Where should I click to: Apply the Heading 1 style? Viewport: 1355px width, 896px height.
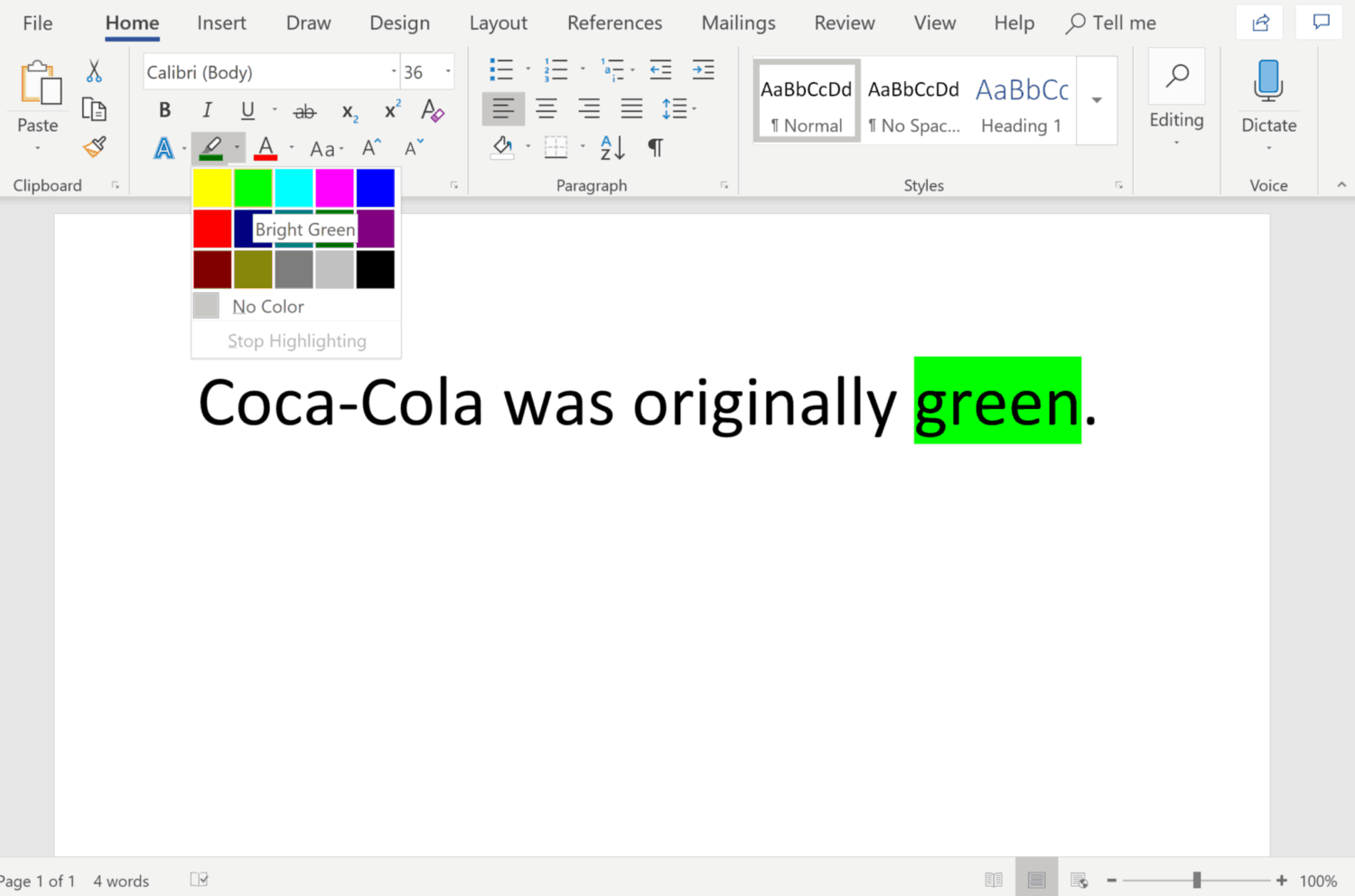click(1022, 102)
